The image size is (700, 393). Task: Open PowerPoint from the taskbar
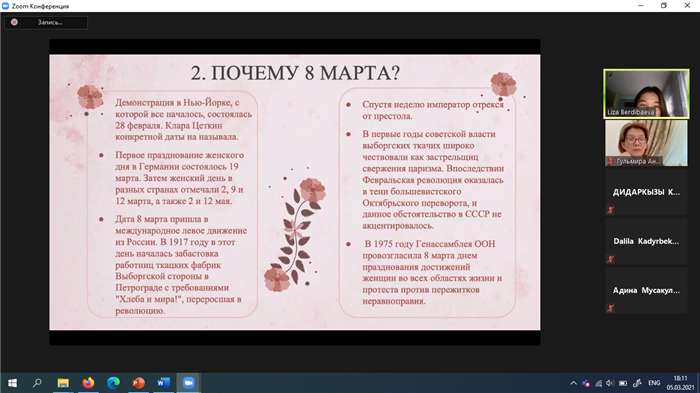click(138, 383)
